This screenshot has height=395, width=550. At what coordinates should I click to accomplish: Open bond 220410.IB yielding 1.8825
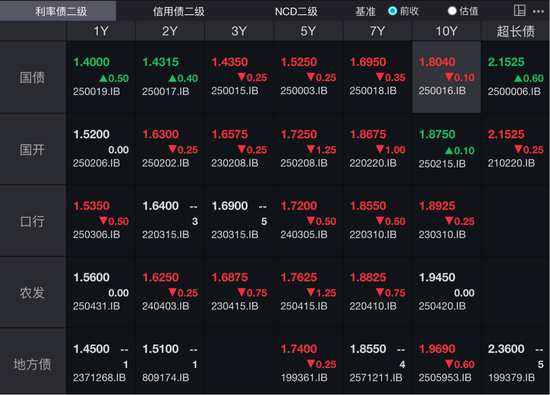click(377, 293)
